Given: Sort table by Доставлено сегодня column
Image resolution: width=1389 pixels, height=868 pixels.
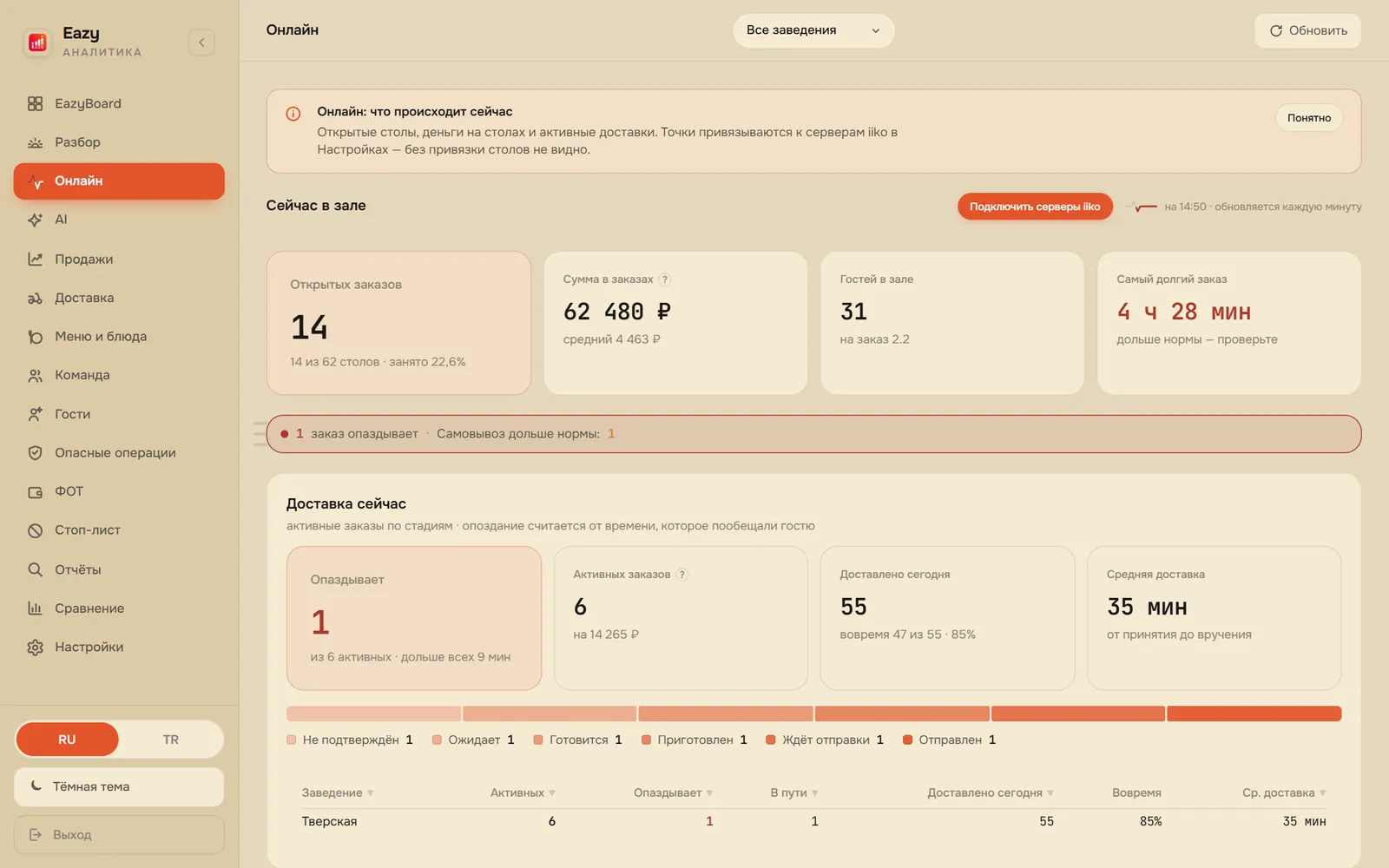Looking at the screenshot, I should [x=991, y=792].
